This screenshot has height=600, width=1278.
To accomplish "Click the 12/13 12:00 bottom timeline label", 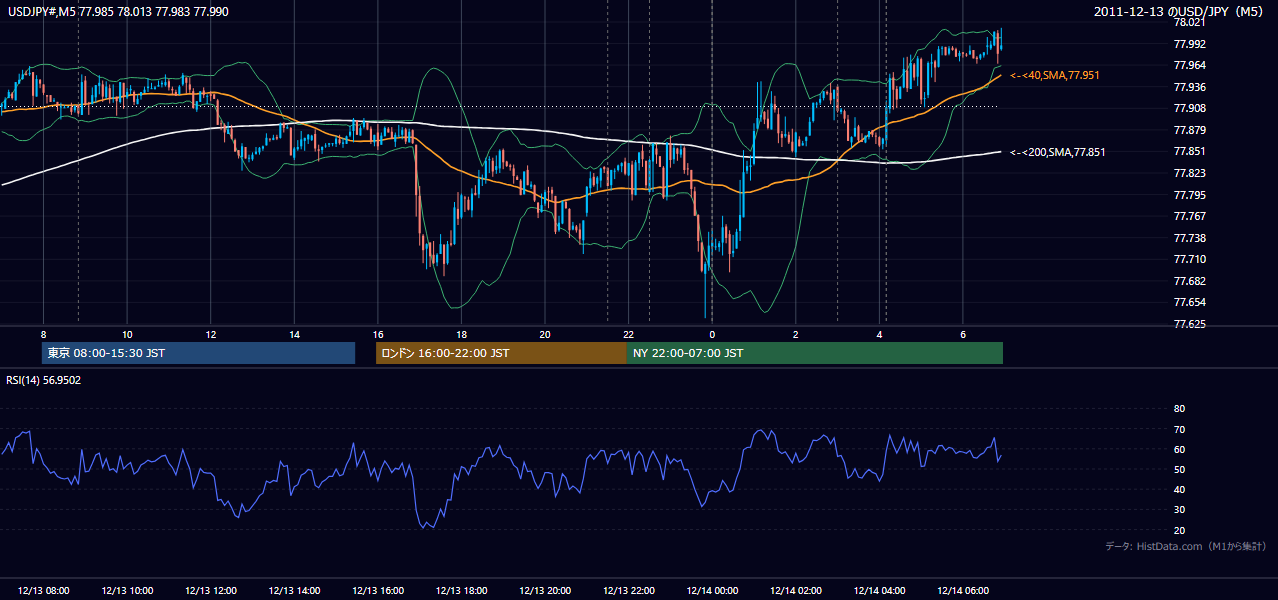I will [211, 591].
